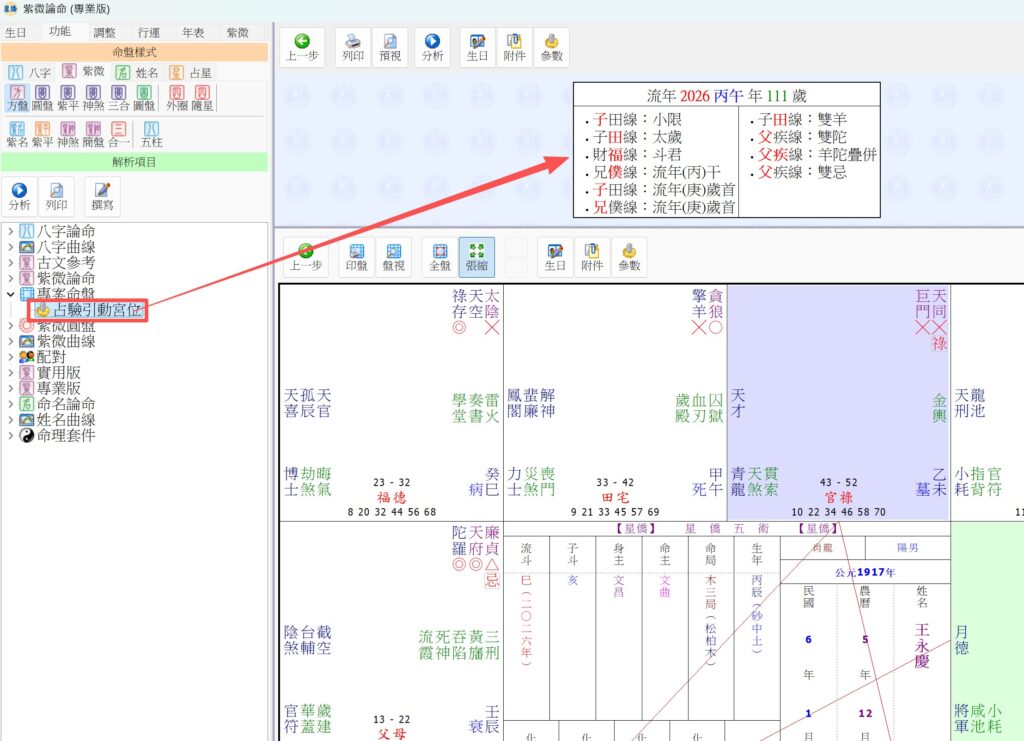Toggle the 外圈 outer ring option
Image resolution: width=1024 pixels, height=741 pixels.
tap(176, 98)
